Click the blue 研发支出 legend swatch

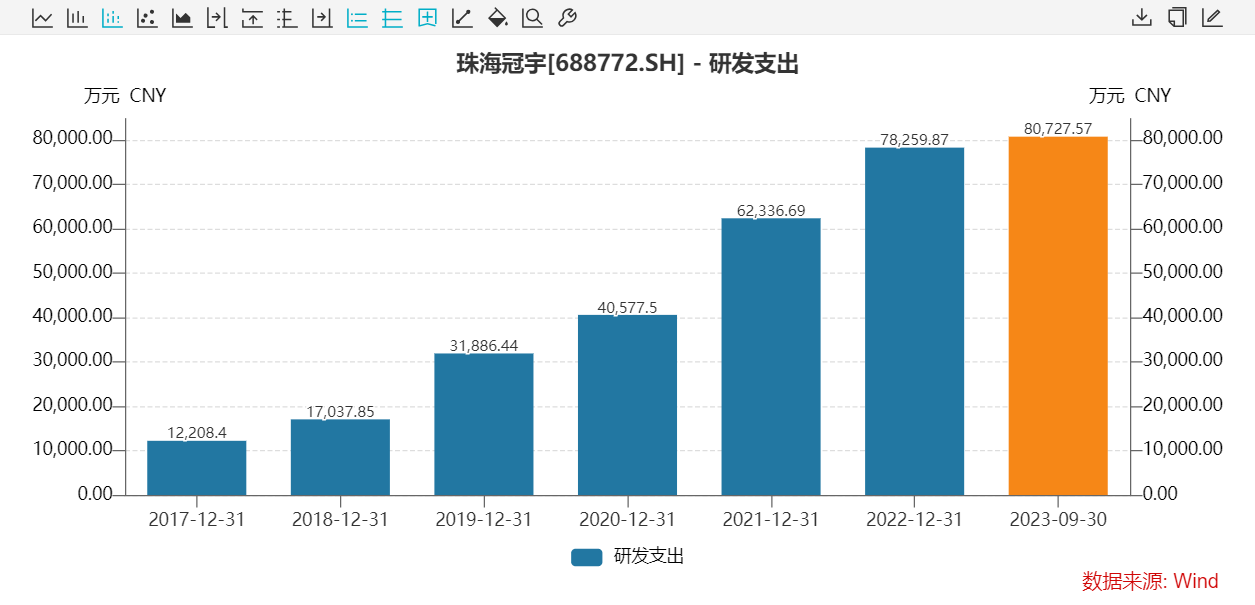587,557
